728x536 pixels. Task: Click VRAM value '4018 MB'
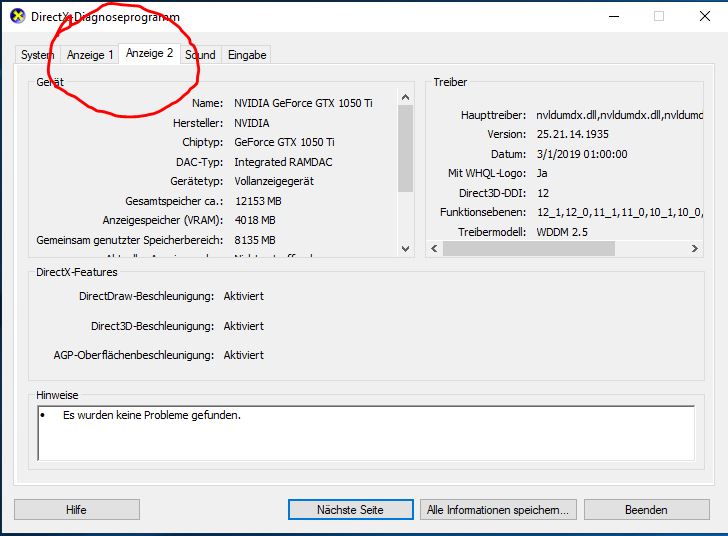coord(255,220)
